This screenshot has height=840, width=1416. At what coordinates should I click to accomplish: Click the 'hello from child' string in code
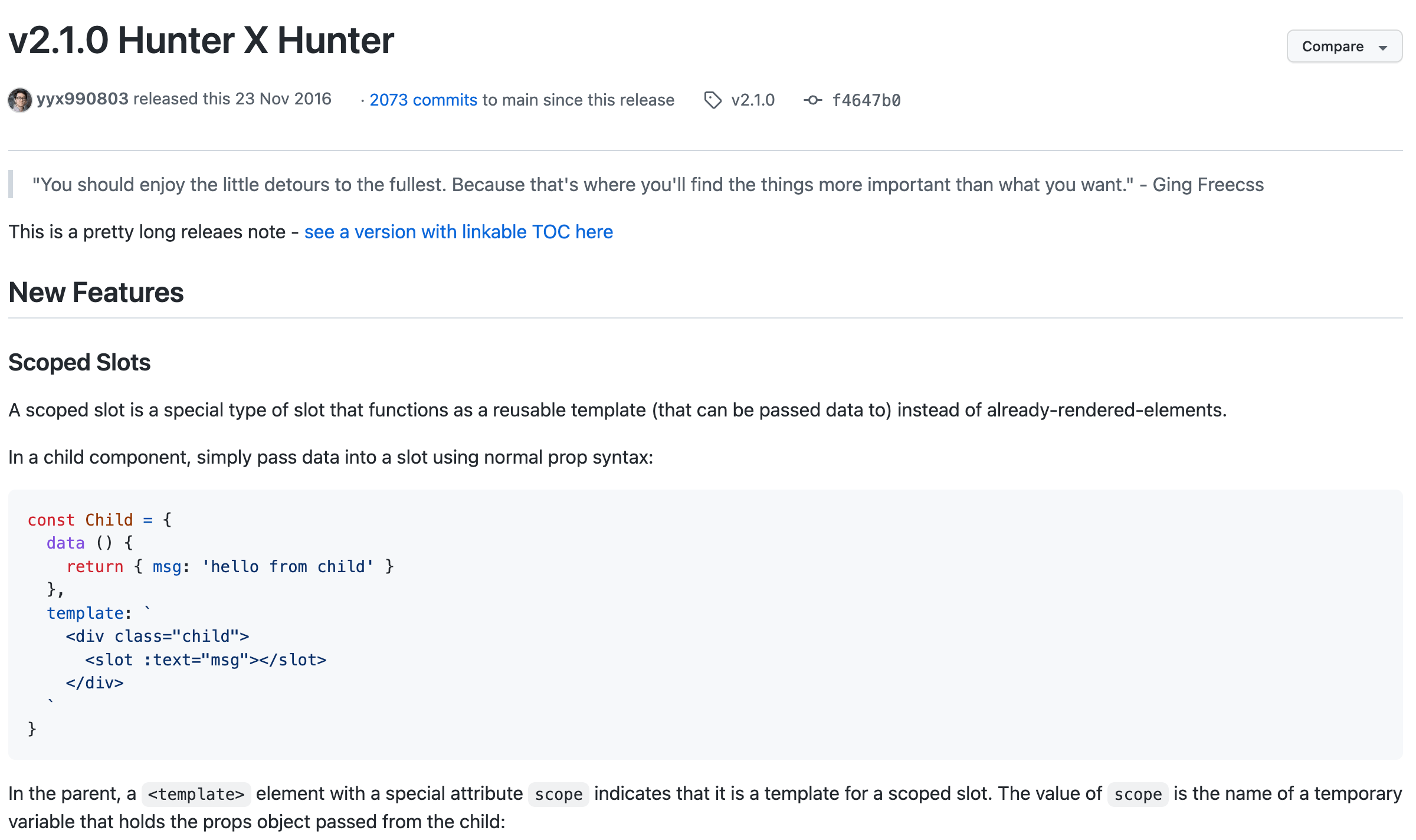[287, 566]
